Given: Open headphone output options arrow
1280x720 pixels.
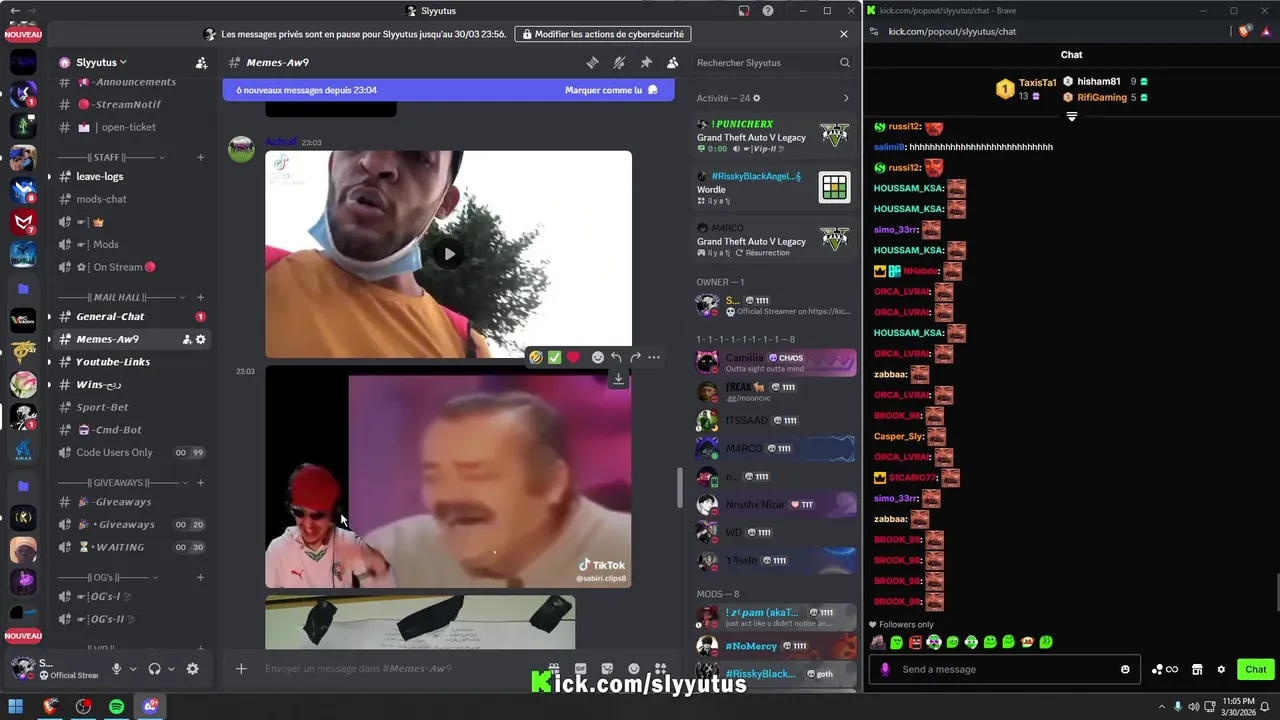Looking at the screenshot, I should pyautogui.click(x=171, y=669).
